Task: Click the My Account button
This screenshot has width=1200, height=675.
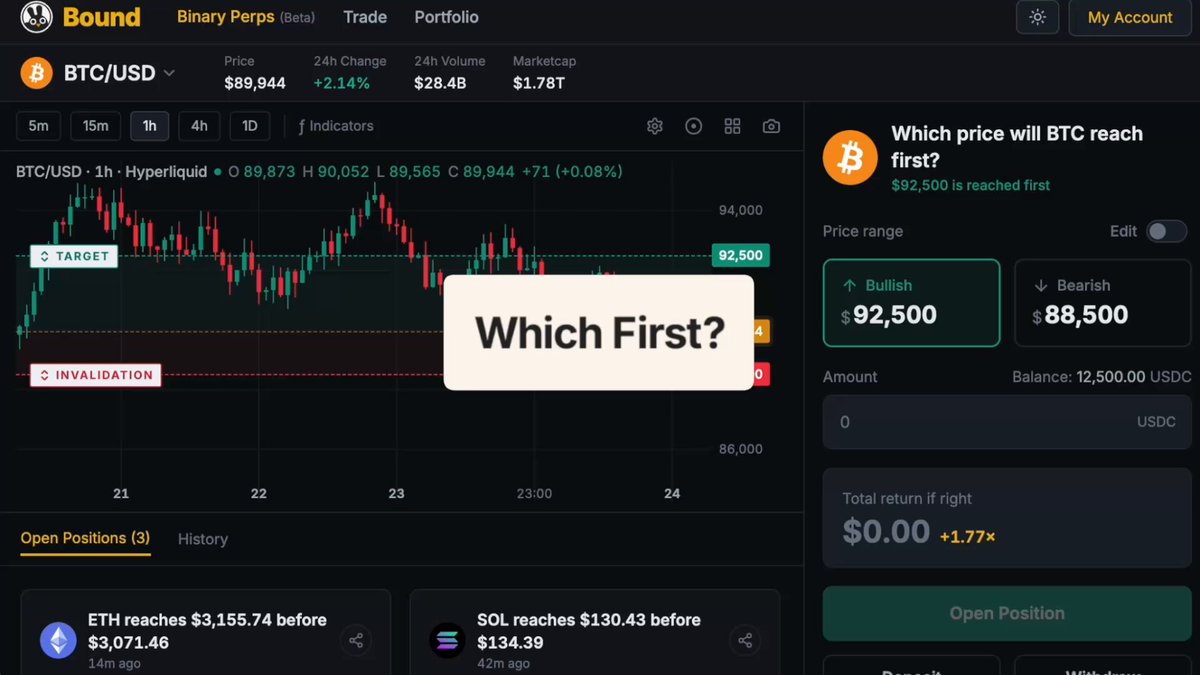Action: (x=1130, y=17)
